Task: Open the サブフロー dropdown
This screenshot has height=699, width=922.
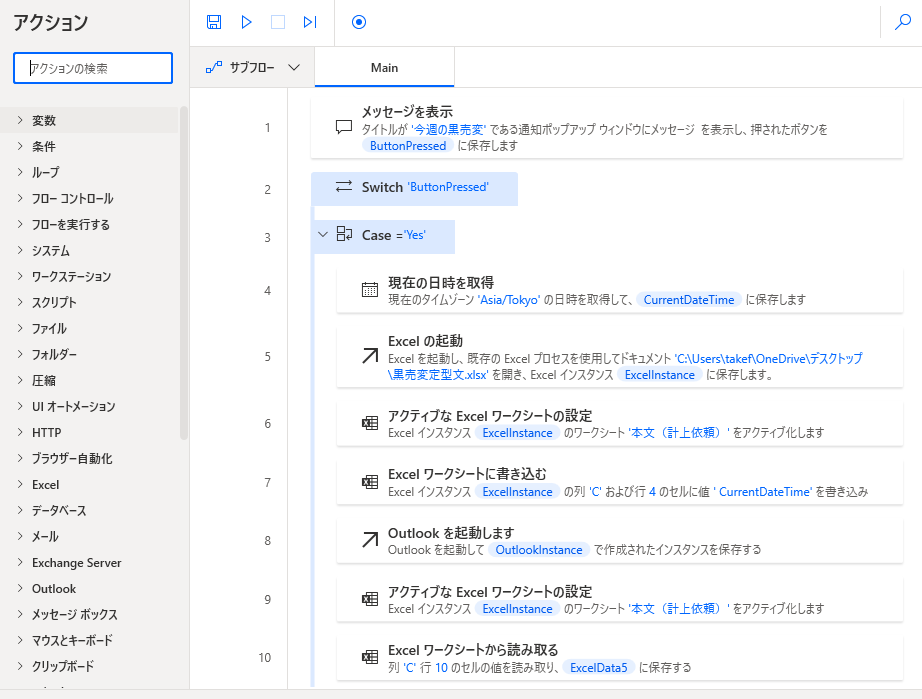Action: [253, 66]
